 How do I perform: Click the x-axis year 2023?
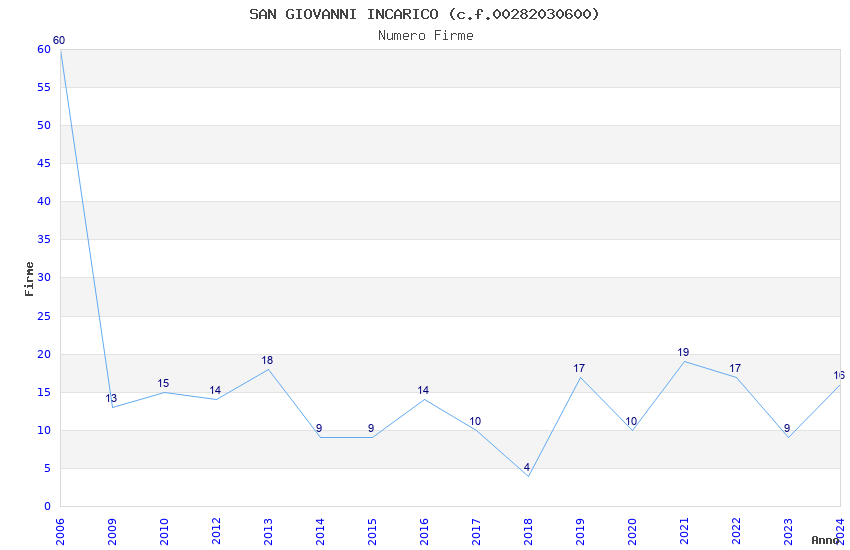pos(788,532)
